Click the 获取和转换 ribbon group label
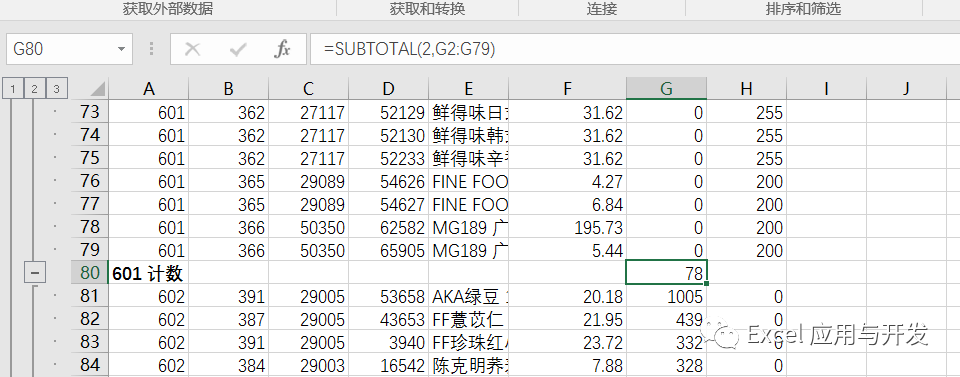This screenshot has height=377, width=960. 427,9
